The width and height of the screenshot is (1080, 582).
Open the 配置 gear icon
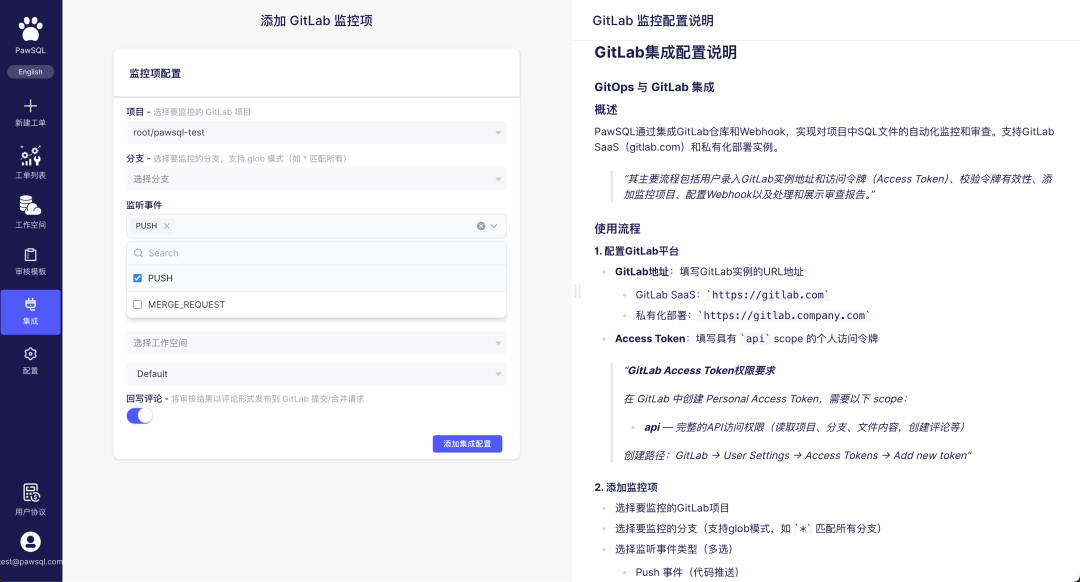pos(30,354)
